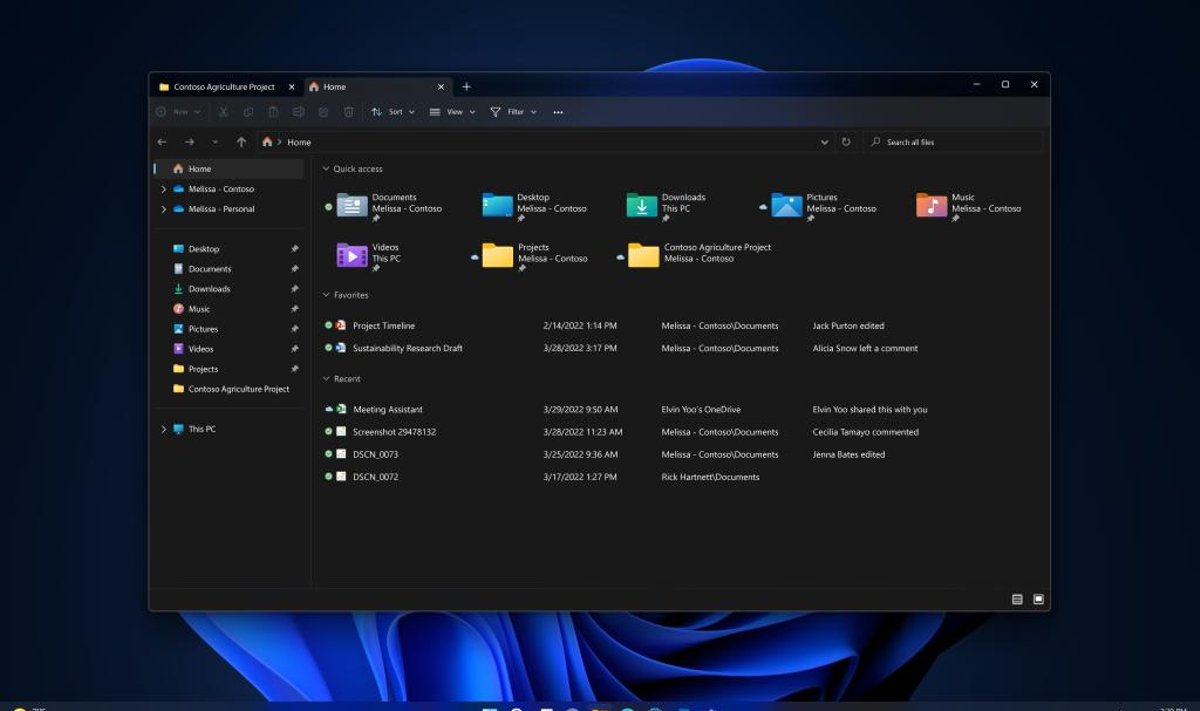Click the Copy icon in toolbar
Viewport: 1200px width, 711px height.
coord(248,112)
